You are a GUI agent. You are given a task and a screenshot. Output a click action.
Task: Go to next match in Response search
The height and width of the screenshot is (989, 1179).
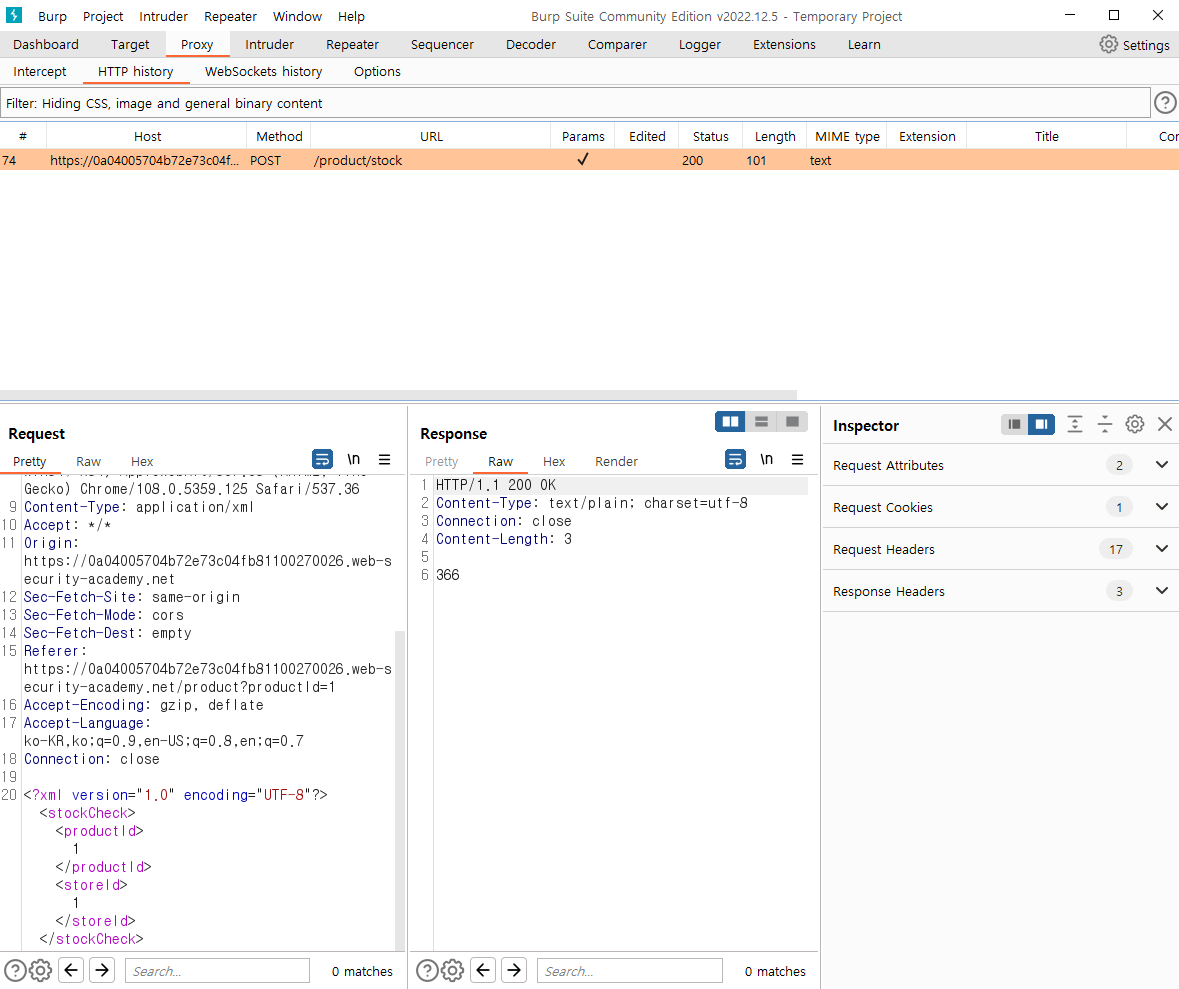pos(514,970)
